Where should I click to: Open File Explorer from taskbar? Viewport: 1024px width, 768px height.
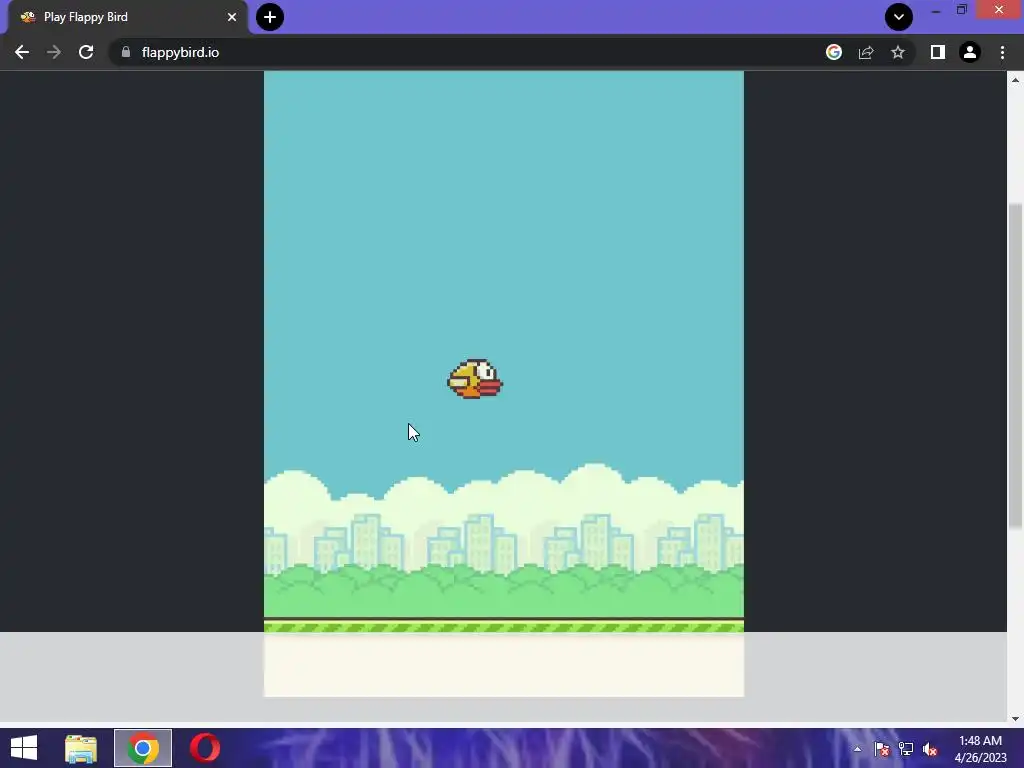(x=81, y=748)
